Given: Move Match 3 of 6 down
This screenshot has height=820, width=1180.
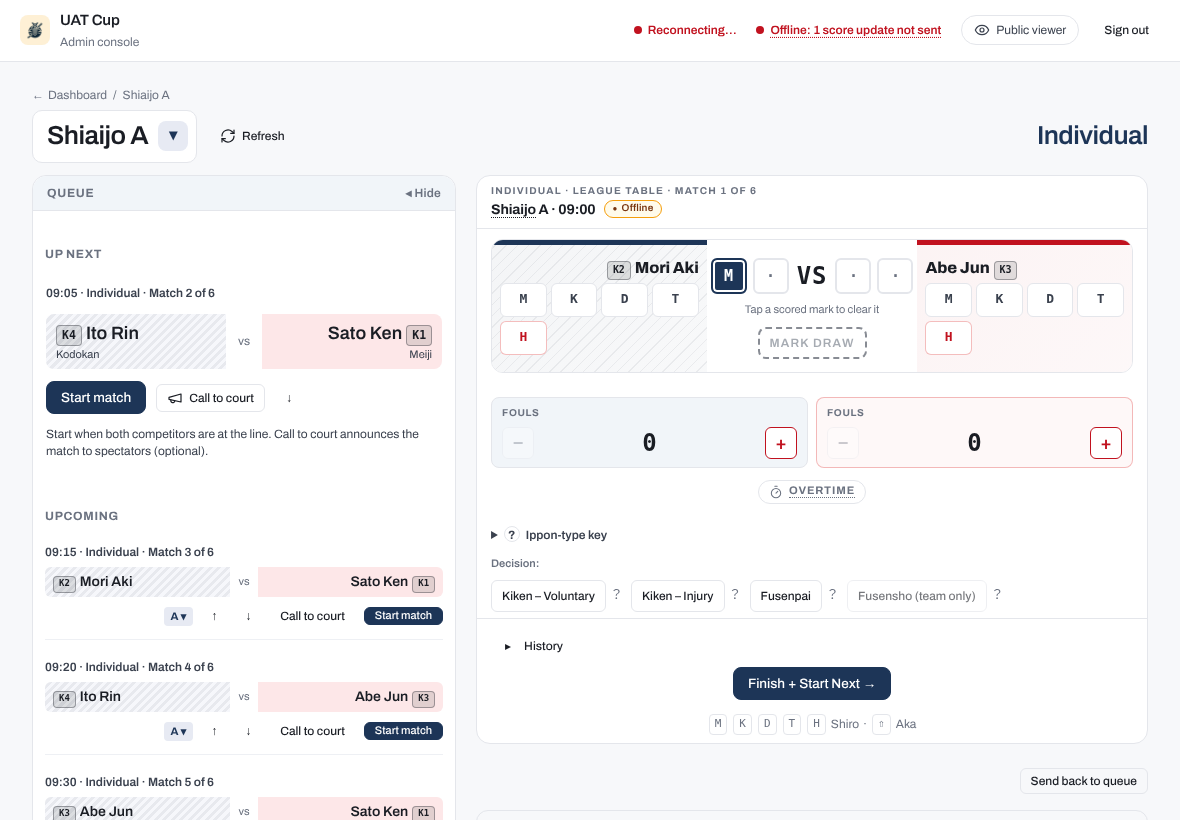Looking at the screenshot, I should point(248,616).
